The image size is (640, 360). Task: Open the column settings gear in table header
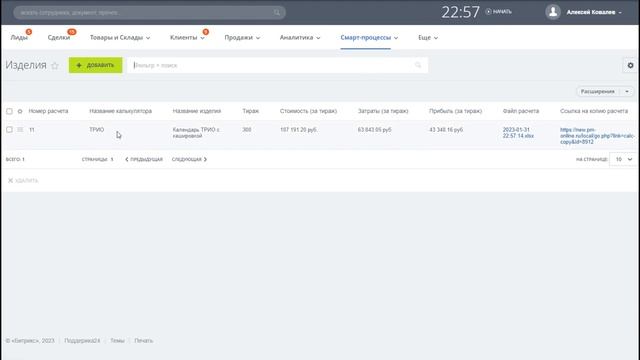tap(20, 111)
